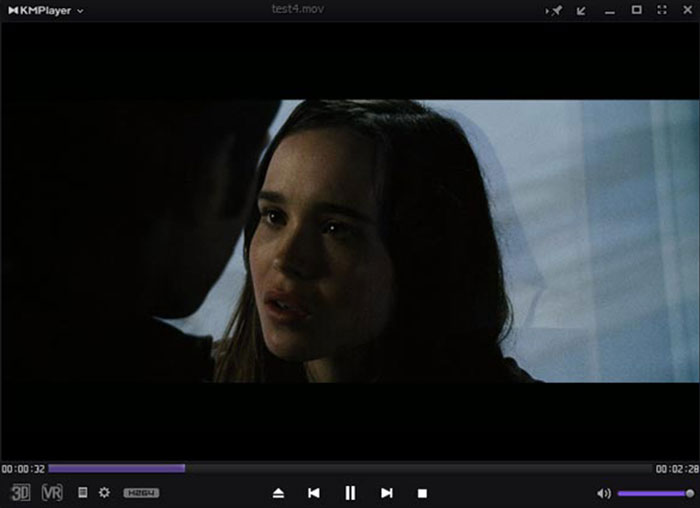Open the settings gear control box

[x=104, y=493]
